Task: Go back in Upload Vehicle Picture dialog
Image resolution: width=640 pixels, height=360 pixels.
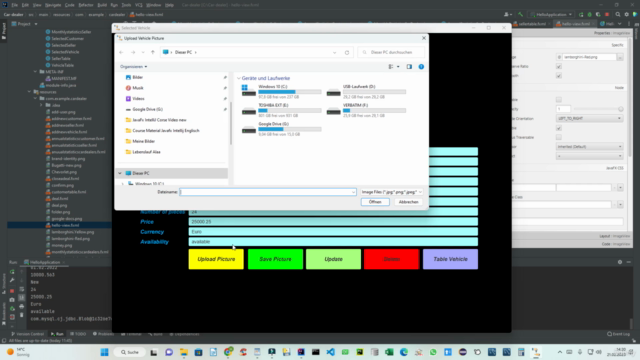Action: [121, 52]
